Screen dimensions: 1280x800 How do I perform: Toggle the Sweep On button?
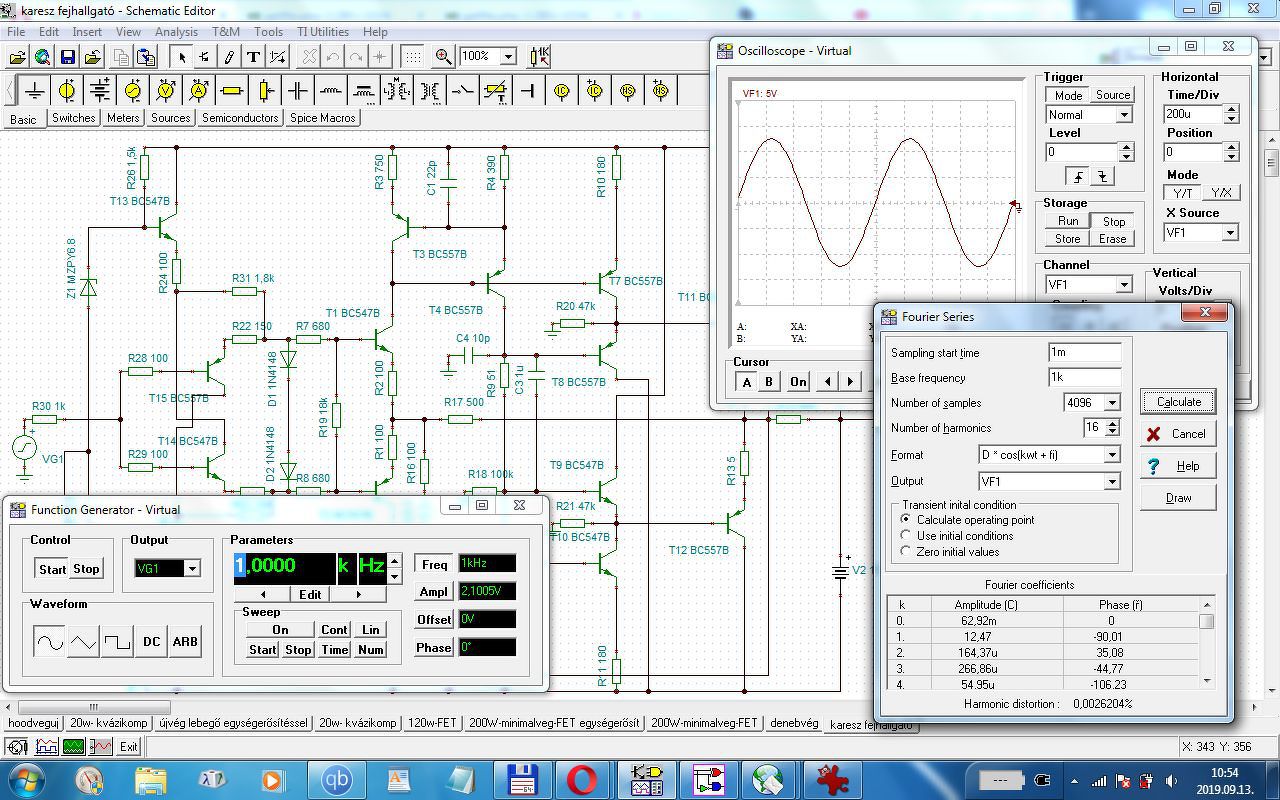pos(280,630)
